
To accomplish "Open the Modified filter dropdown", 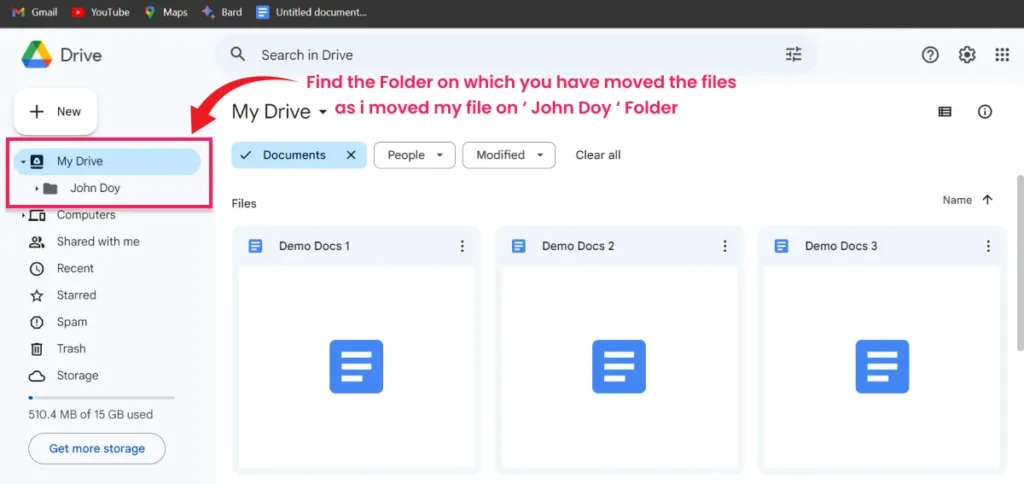I will (508, 155).
